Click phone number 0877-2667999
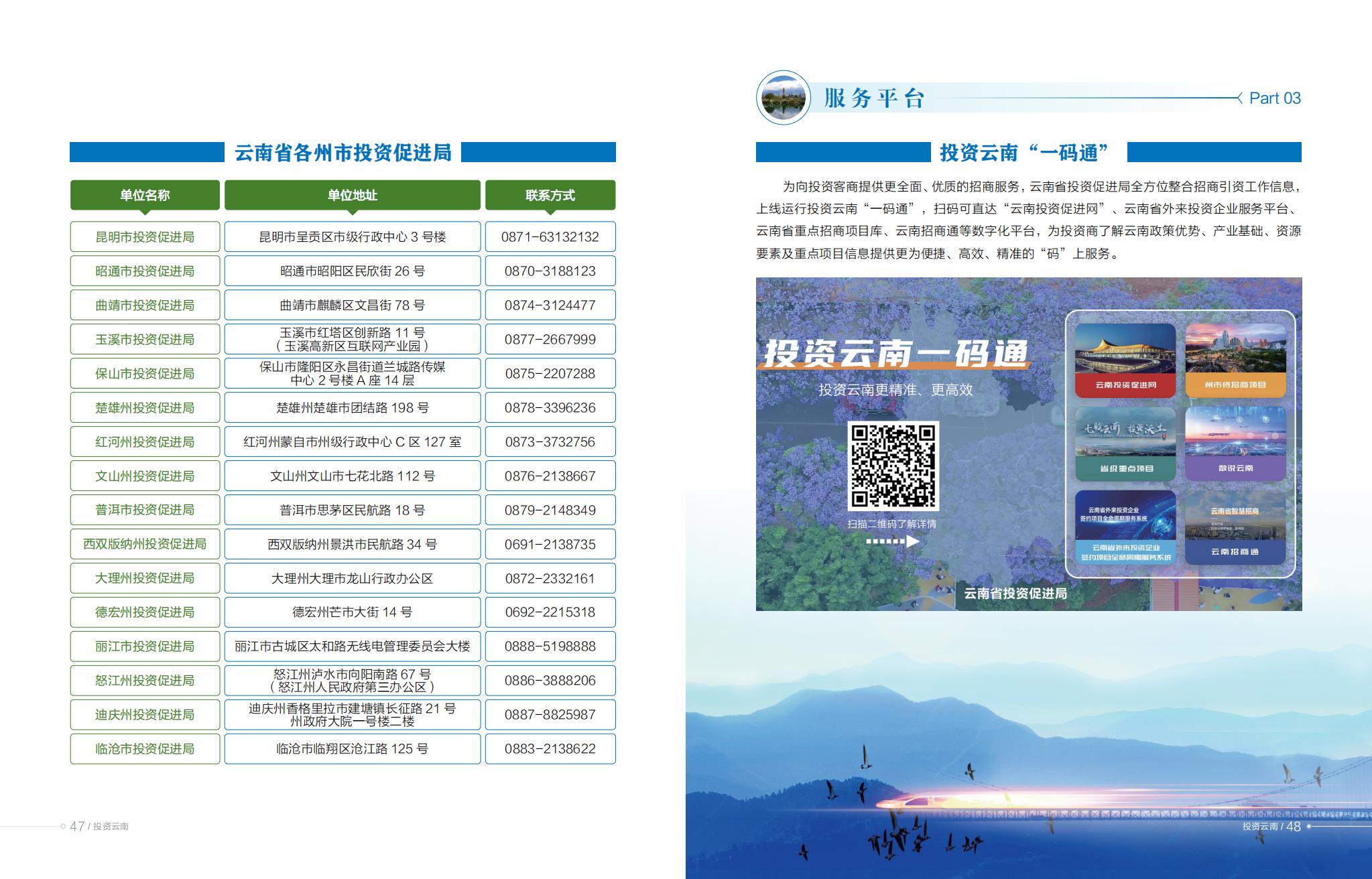Screen dimensions: 1372x879 [x=550, y=340]
